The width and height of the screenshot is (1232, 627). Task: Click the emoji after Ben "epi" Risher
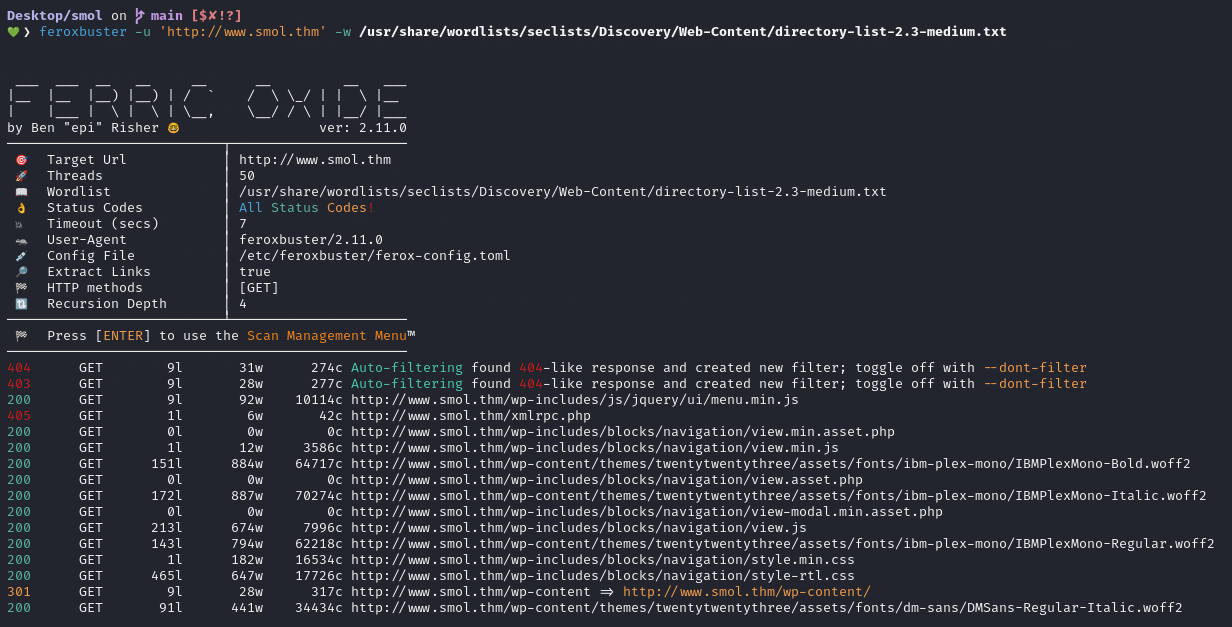coord(173,128)
